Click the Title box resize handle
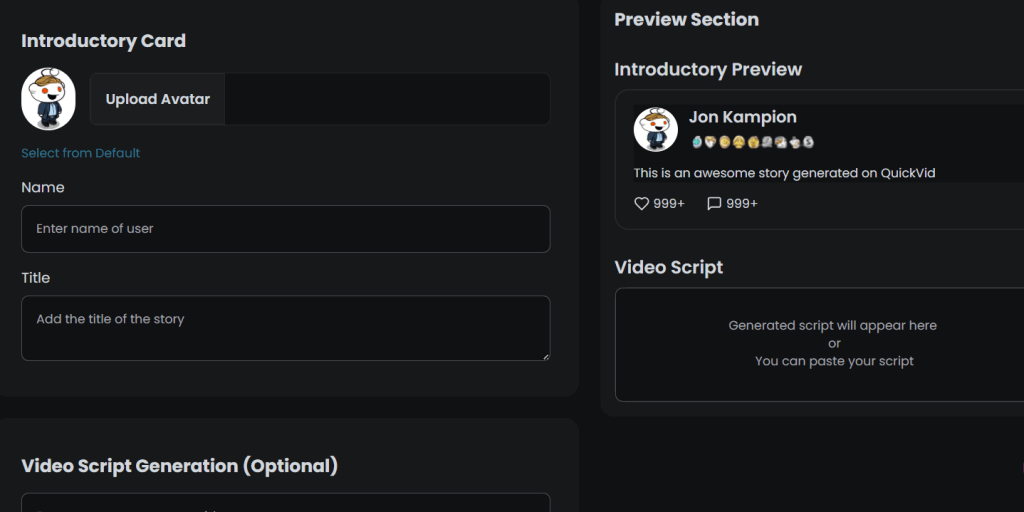Image resolution: width=1024 pixels, height=512 pixels. coord(544,355)
